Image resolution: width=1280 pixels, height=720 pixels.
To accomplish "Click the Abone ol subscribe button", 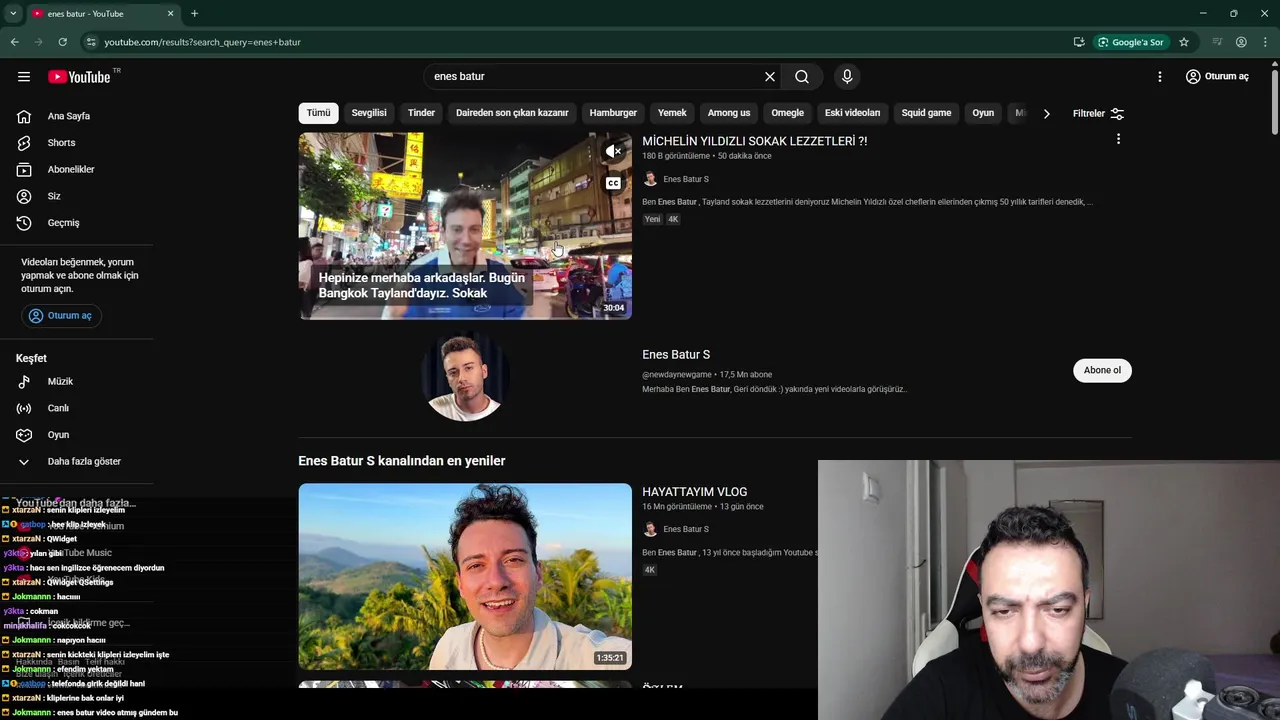I will [x=1102, y=370].
